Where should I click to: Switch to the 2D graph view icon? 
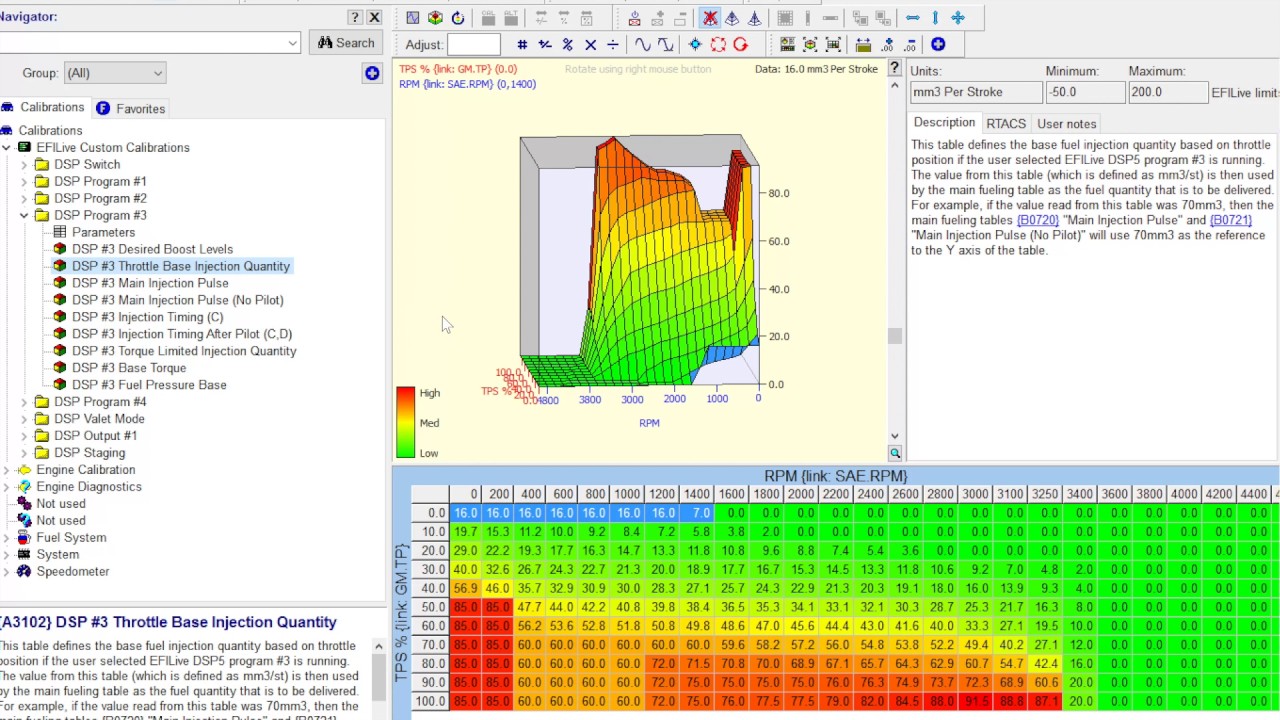pos(413,18)
